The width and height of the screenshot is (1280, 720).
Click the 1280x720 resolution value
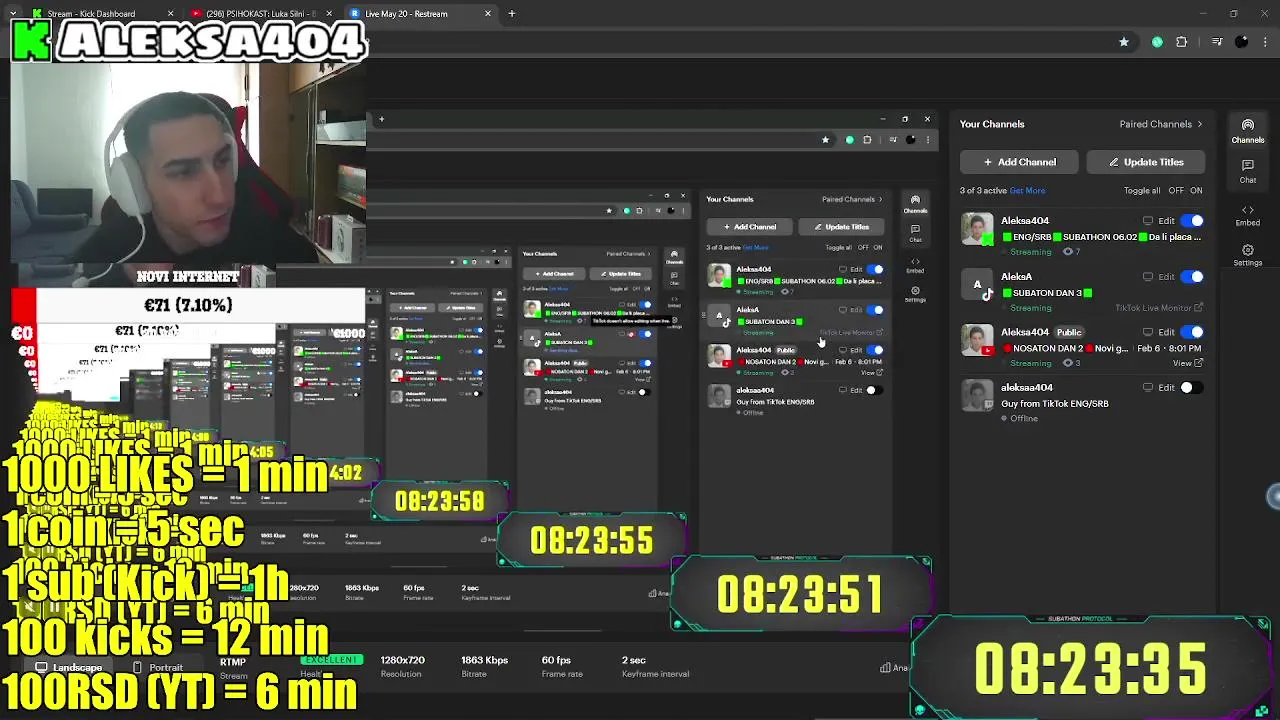[x=402, y=660]
